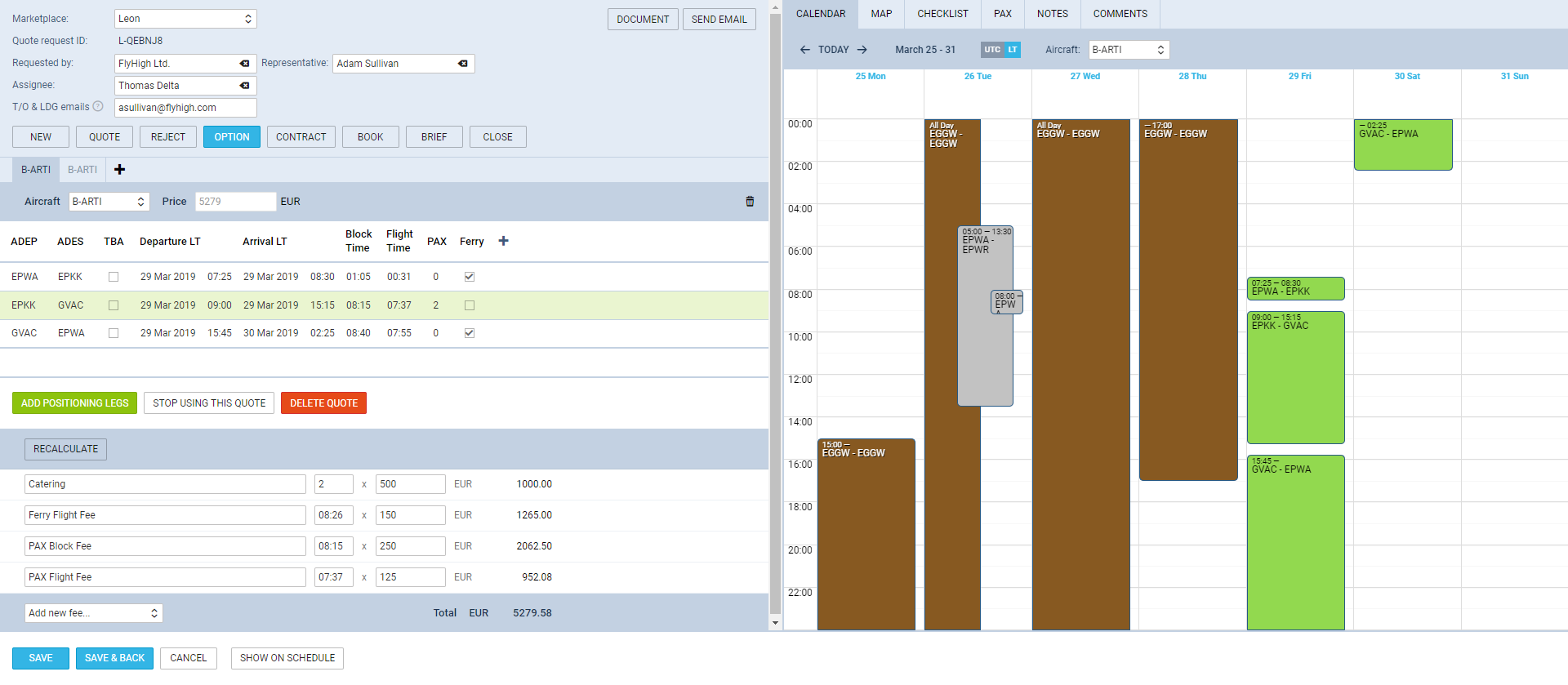Click the Price input field
The image size is (1568, 685).
[x=236, y=202]
